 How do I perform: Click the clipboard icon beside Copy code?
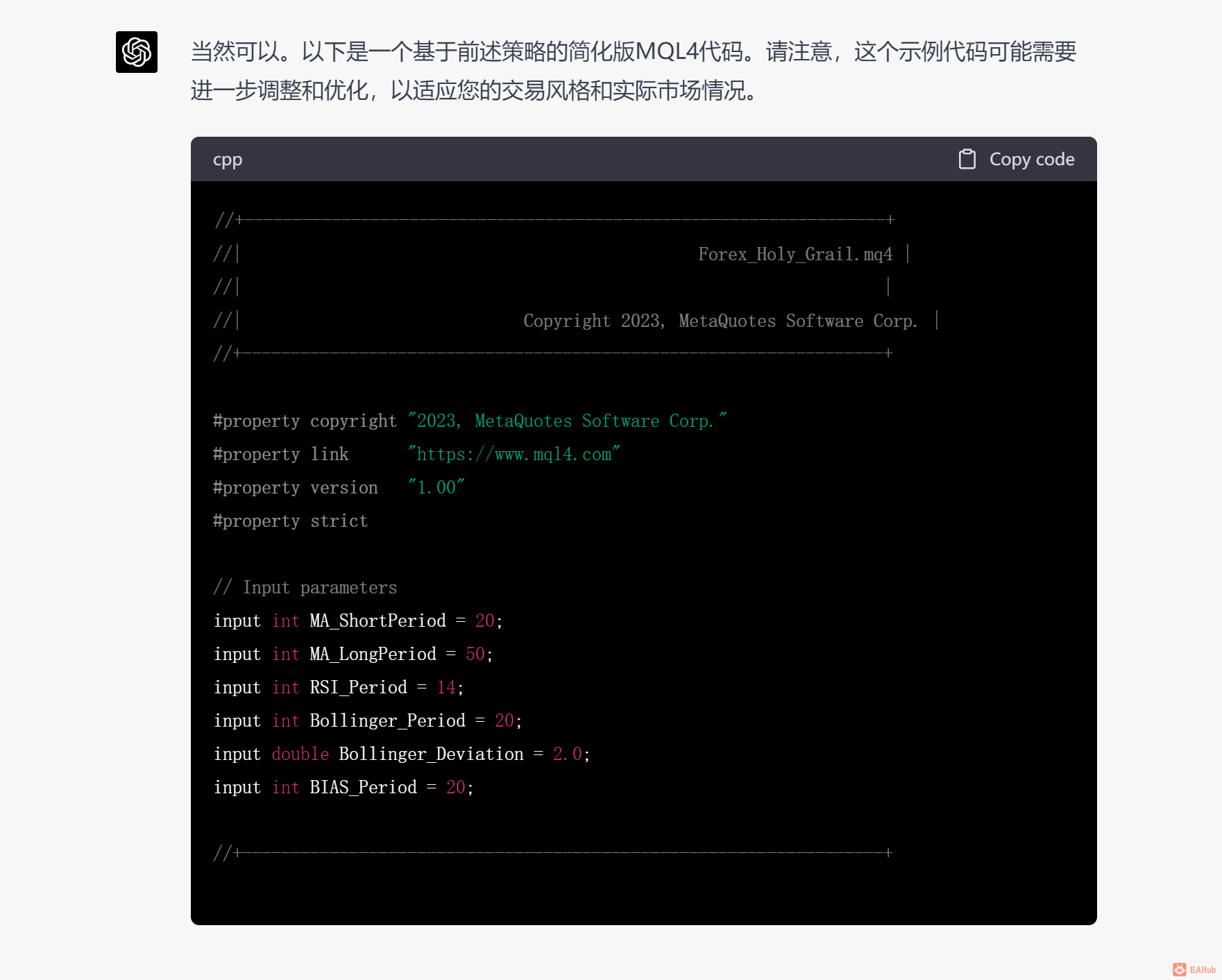(x=967, y=159)
